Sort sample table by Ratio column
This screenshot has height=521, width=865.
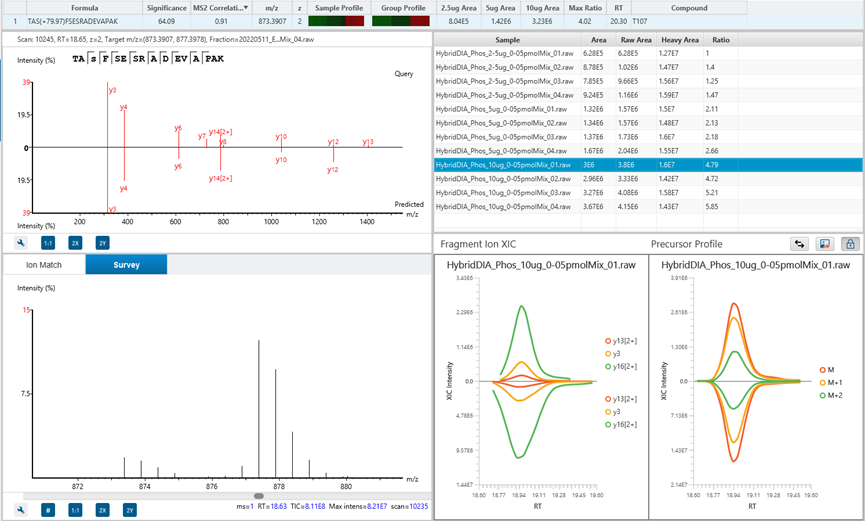[x=720, y=40]
